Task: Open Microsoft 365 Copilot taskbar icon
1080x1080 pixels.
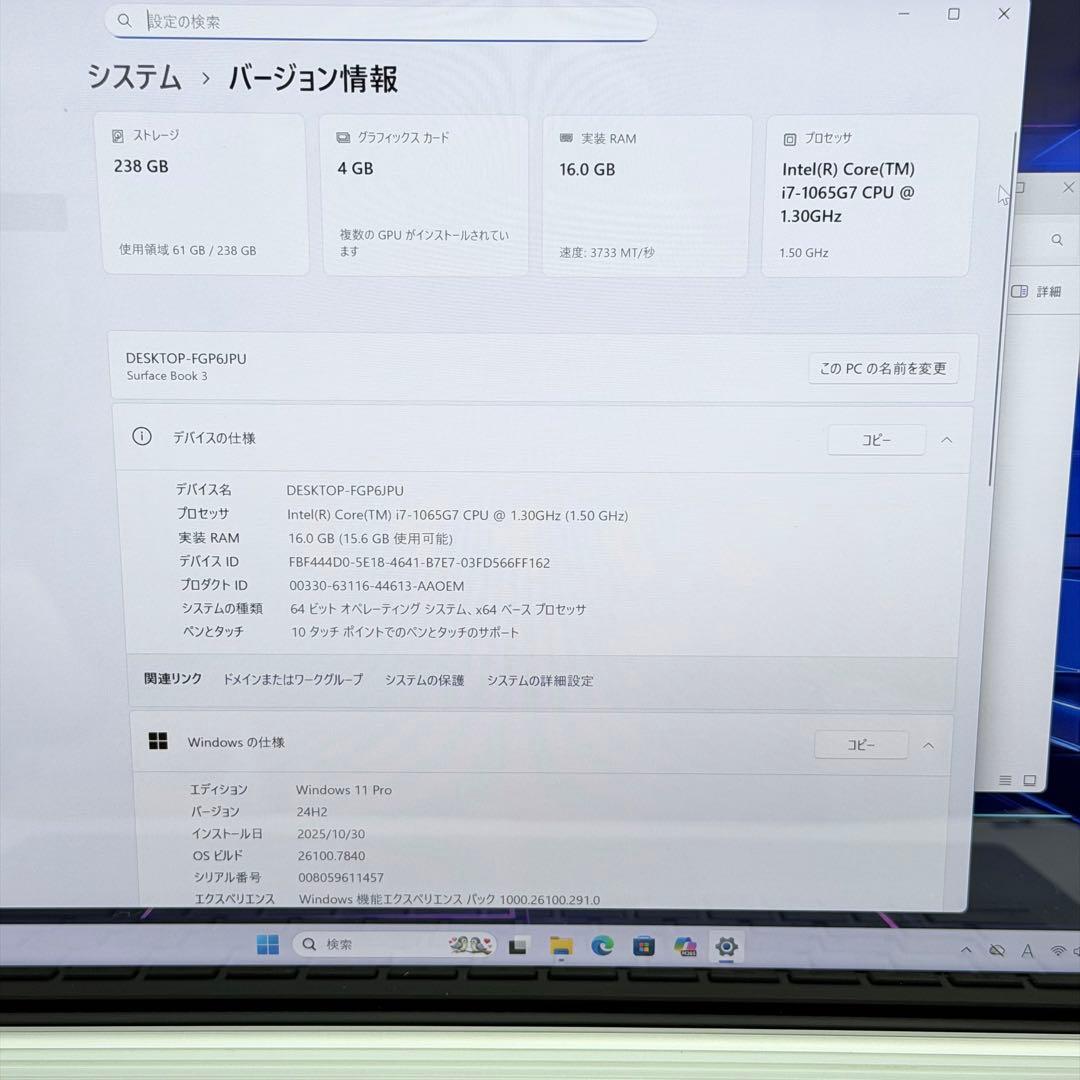Action: tap(685, 947)
